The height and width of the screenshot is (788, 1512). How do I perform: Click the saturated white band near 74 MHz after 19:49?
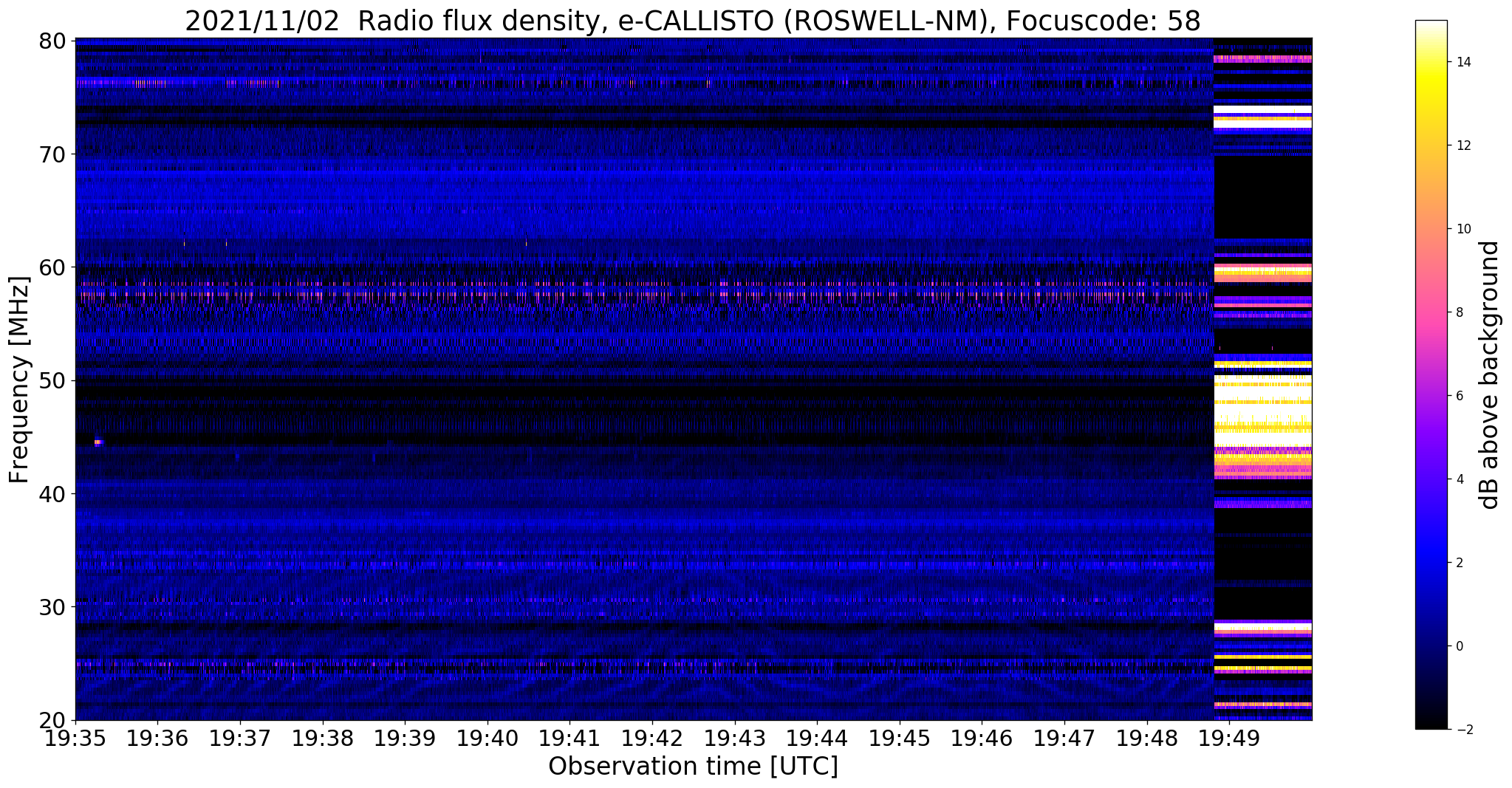click(x=1263, y=109)
